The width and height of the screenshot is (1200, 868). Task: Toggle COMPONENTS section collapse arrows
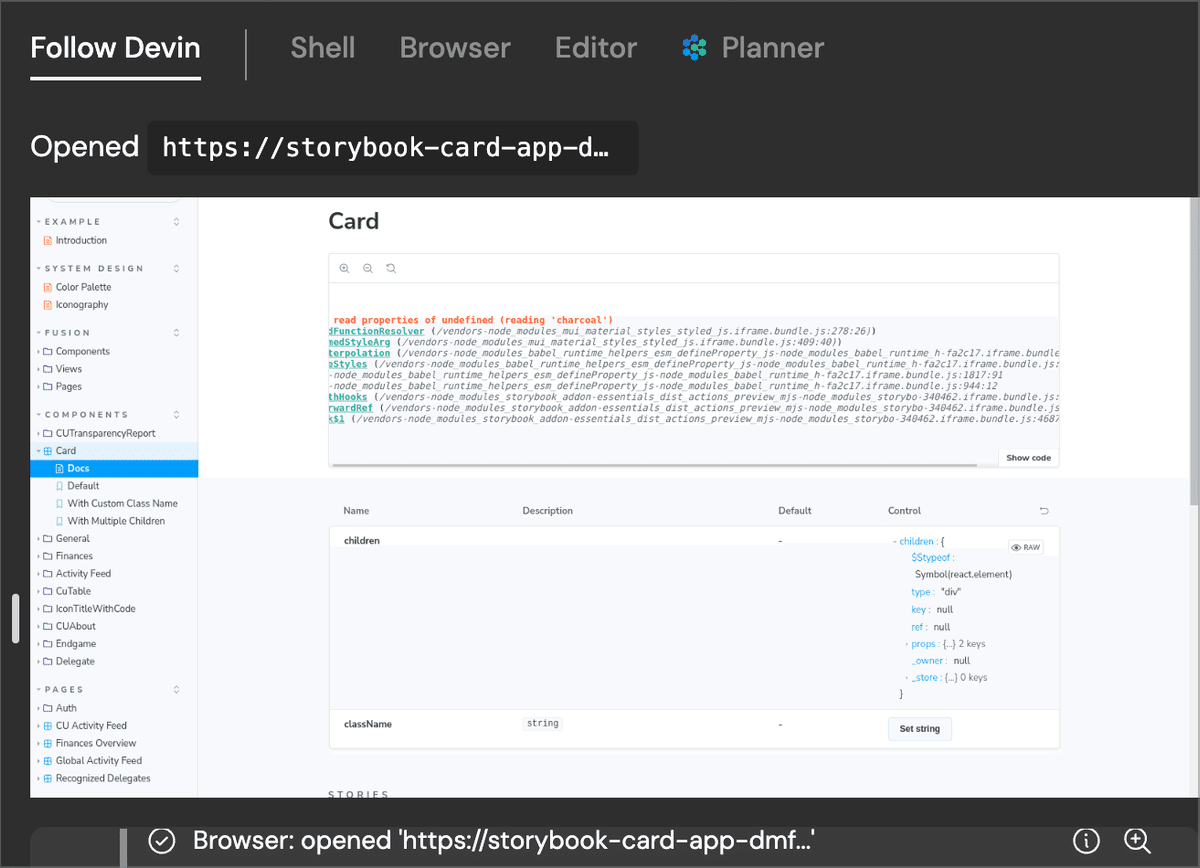coord(177,415)
